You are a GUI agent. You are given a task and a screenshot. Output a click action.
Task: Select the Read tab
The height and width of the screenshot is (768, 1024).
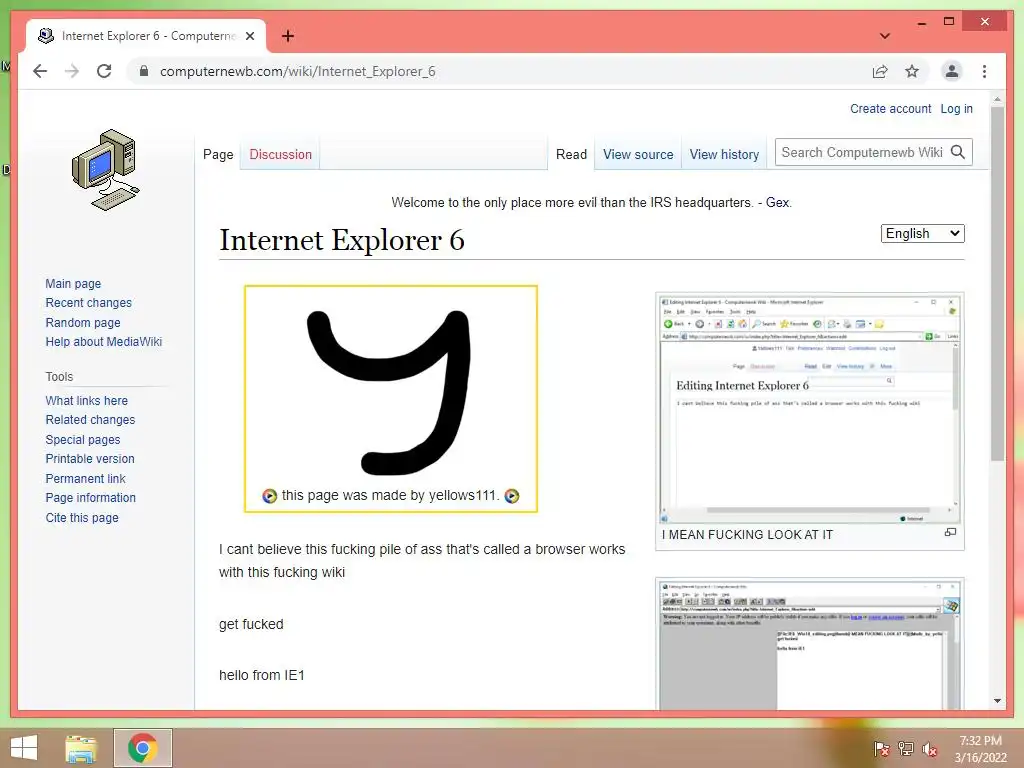(571, 155)
